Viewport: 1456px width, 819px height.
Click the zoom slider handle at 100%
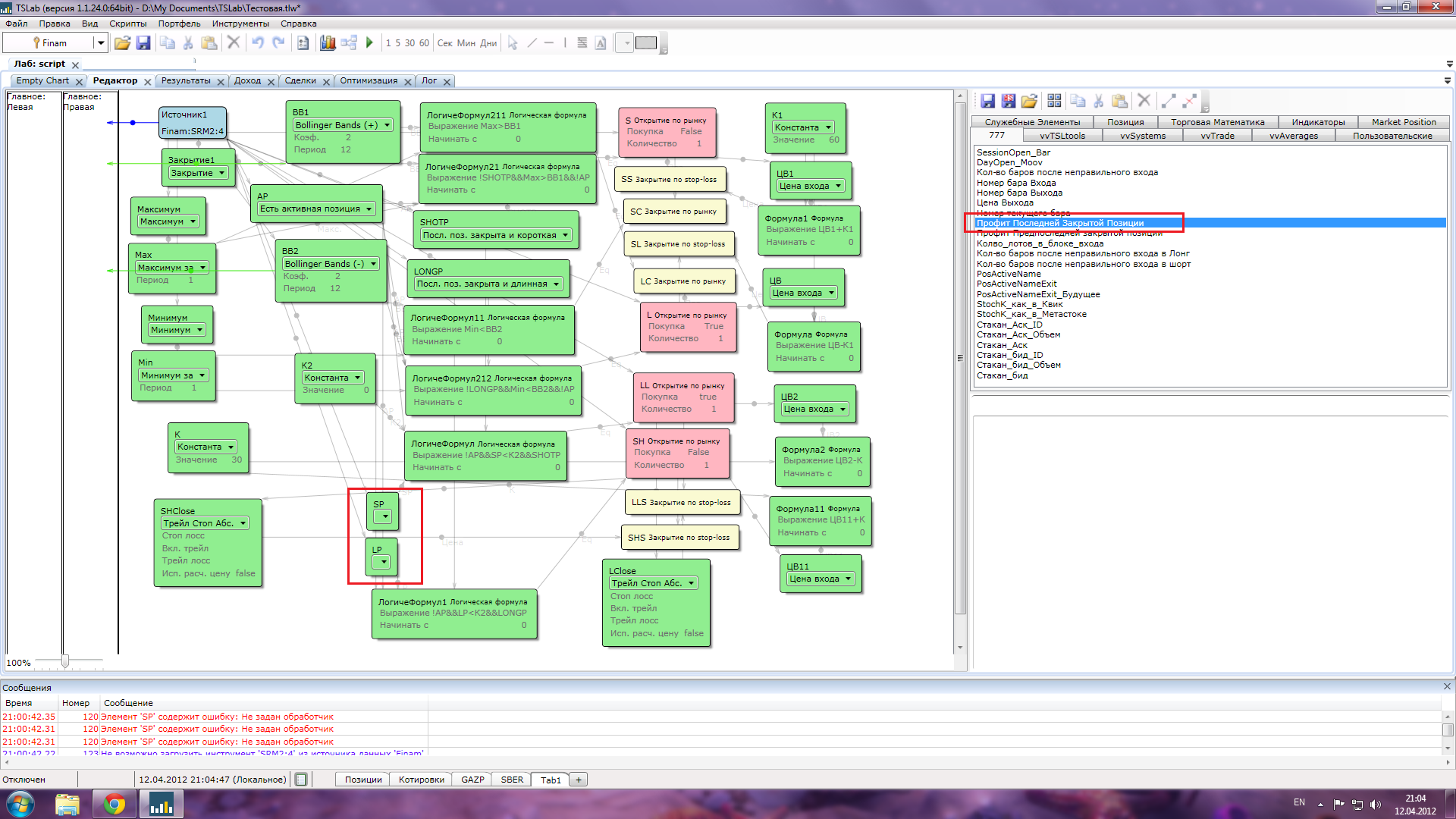(x=65, y=662)
